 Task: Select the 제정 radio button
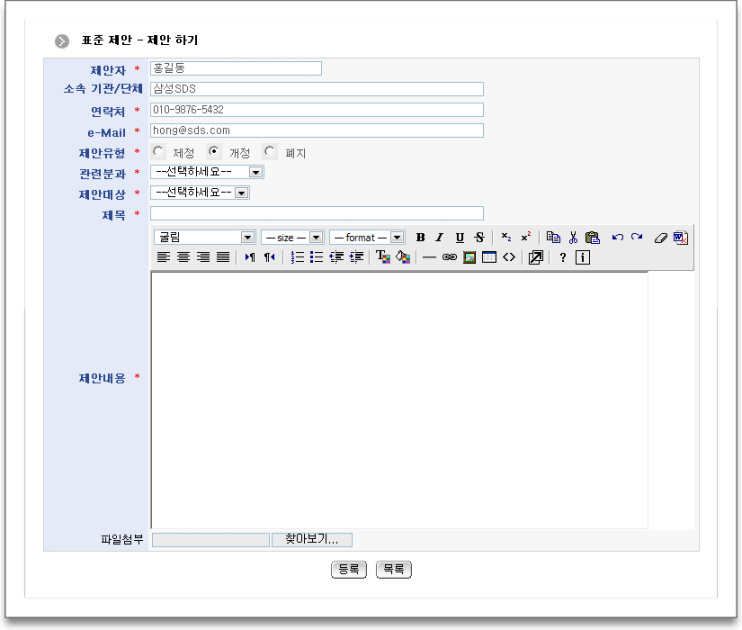click(x=157, y=152)
